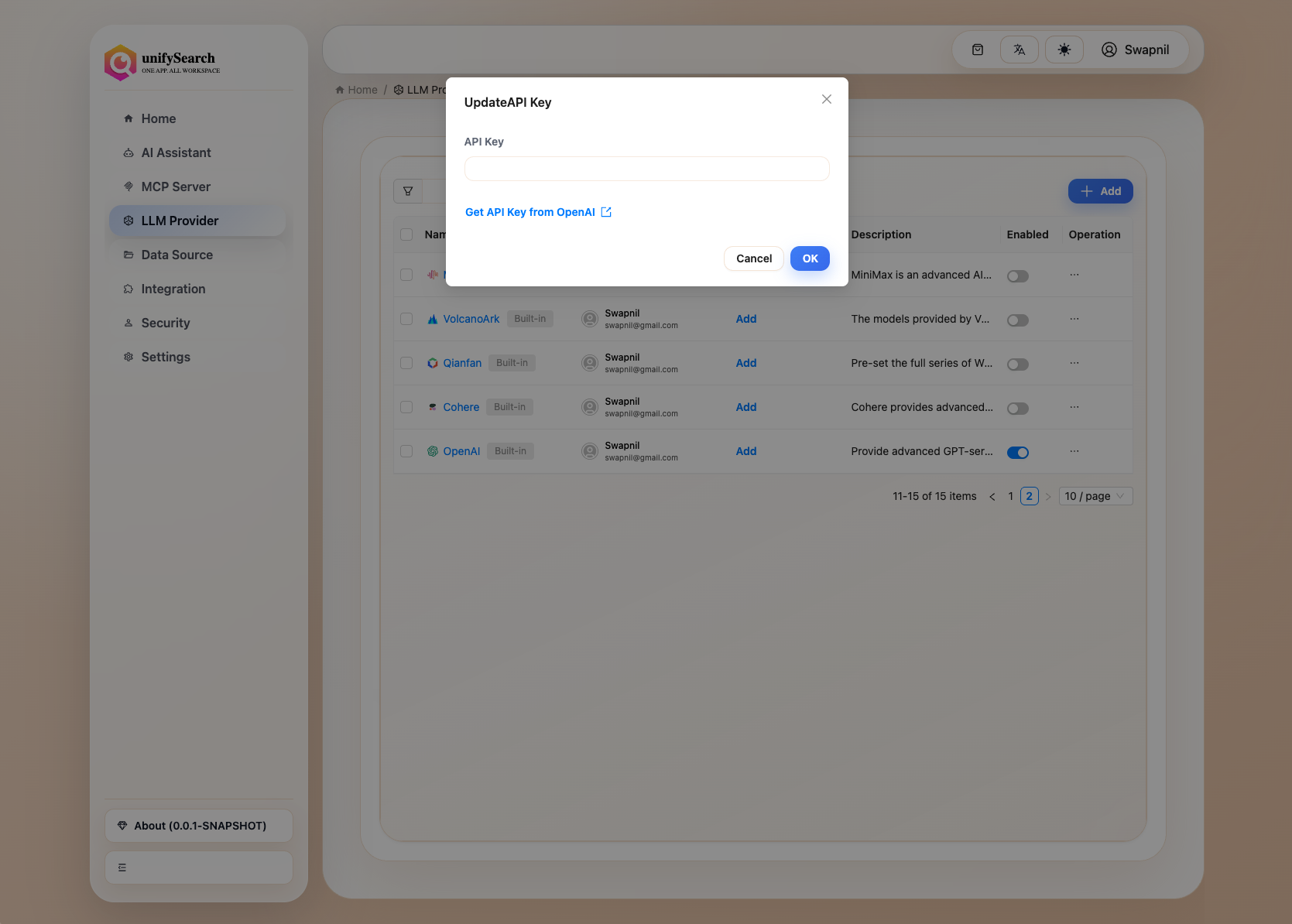Open the Security section in the sidebar

165,323
